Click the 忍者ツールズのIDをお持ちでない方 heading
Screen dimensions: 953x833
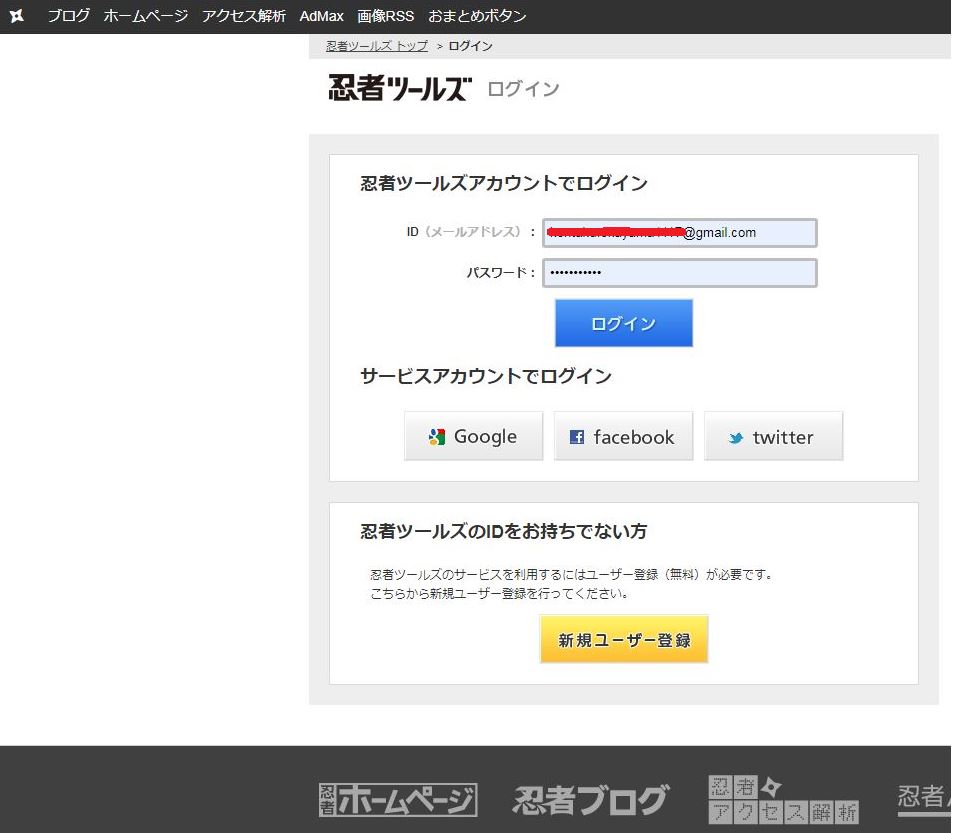[x=503, y=531]
